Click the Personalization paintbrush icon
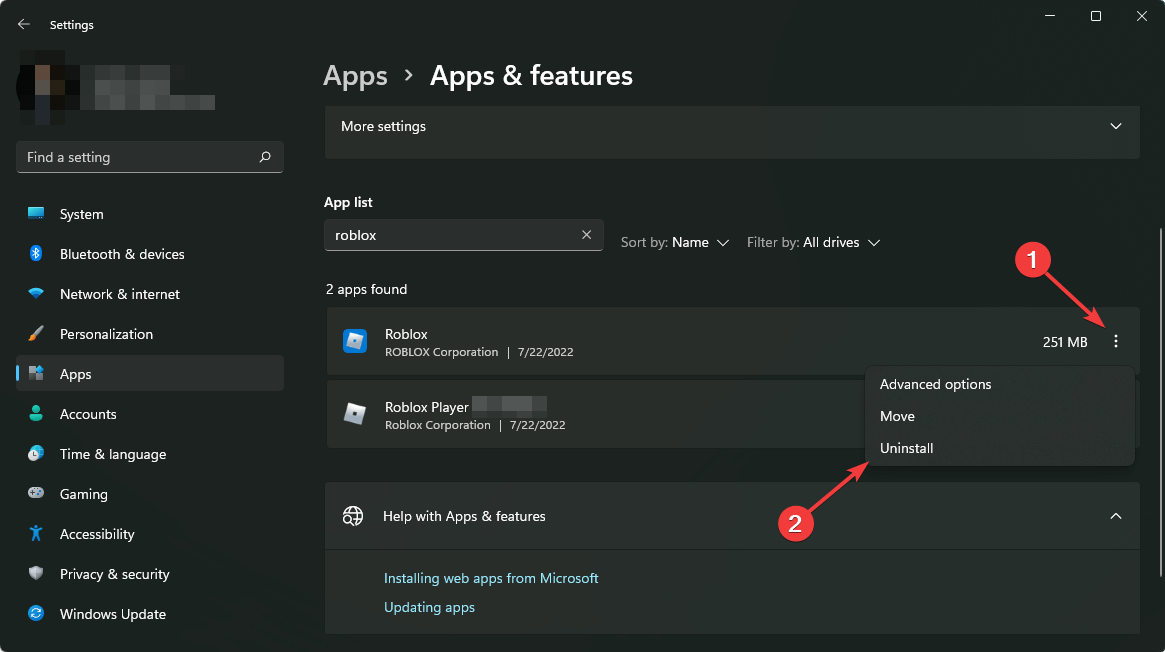This screenshot has width=1165, height=652. [x=36, y=333]
